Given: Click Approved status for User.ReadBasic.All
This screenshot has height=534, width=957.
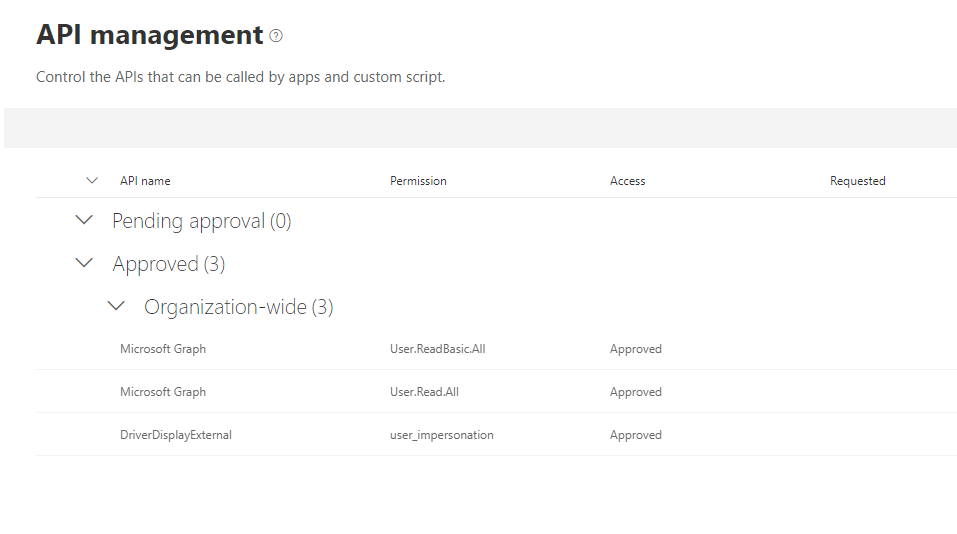Looking at the screenshot, I should (x=635, y=349).
